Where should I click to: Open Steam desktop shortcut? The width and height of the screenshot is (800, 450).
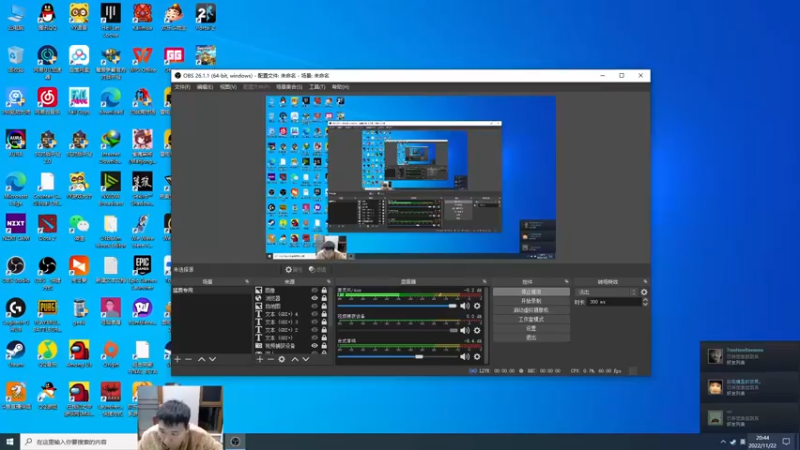[16, 354]
